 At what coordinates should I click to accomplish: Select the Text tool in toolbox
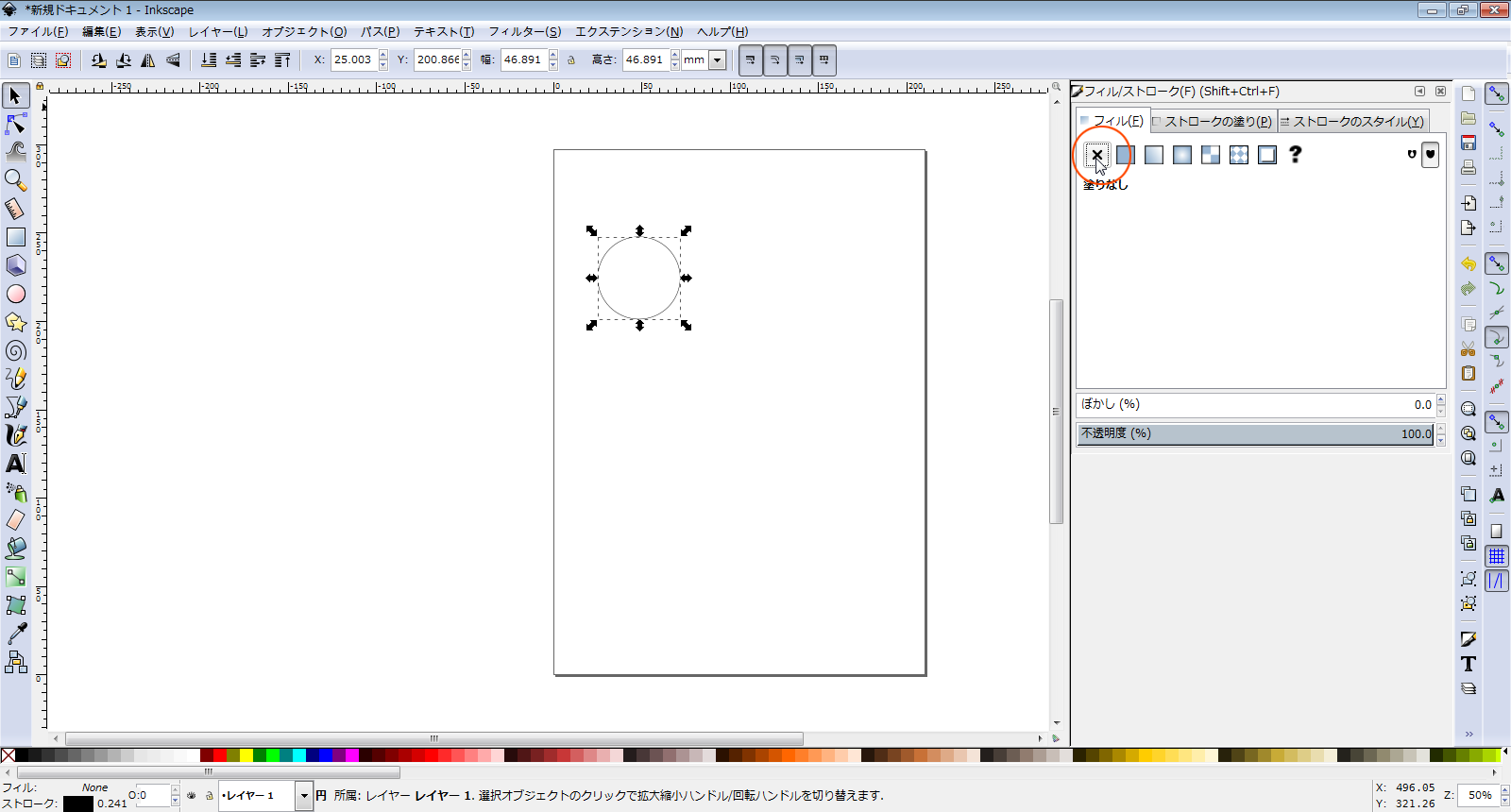16,464
